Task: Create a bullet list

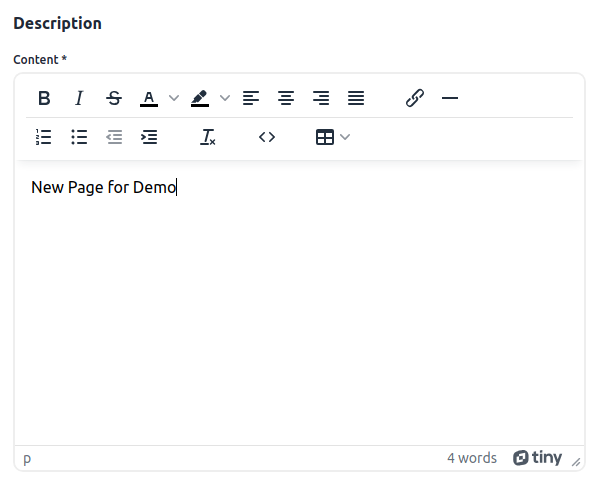Action: [x=79, y=137]
